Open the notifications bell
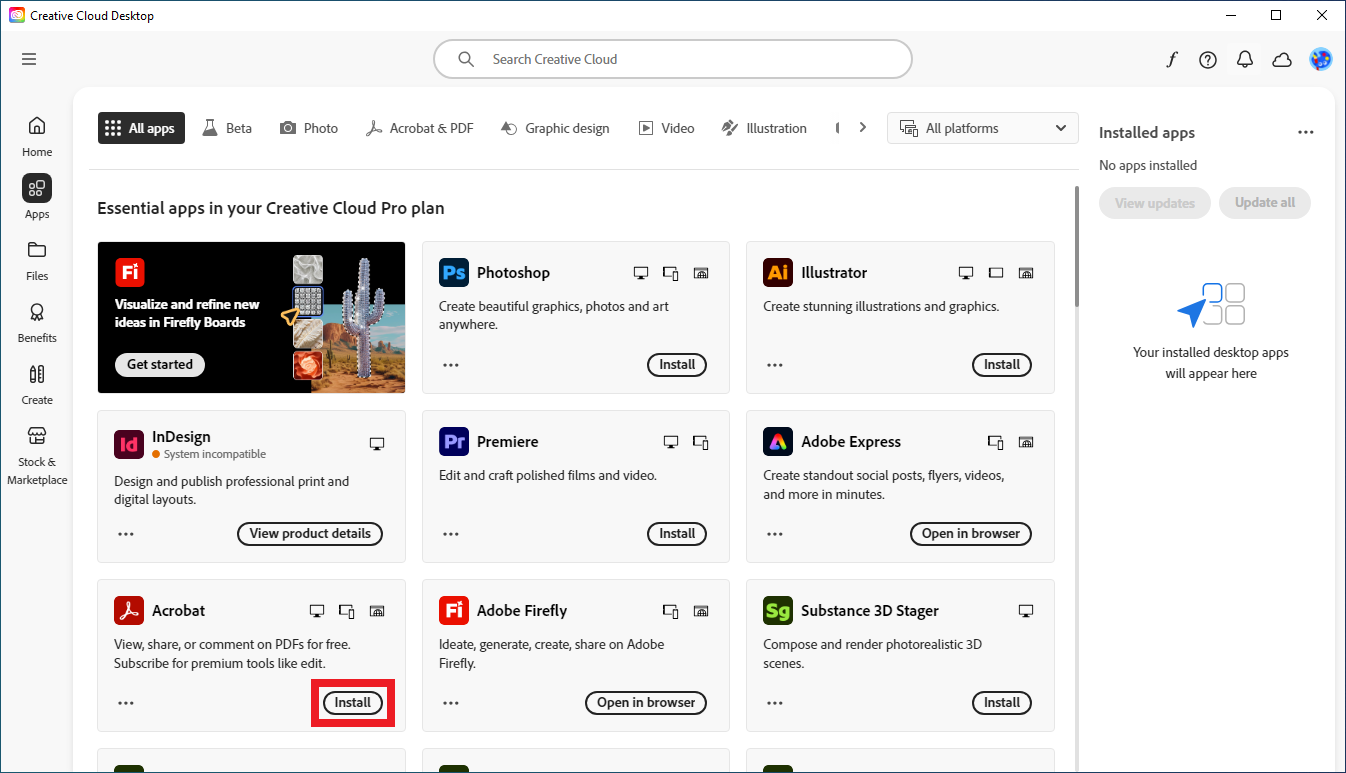The height and width of the screenshot is (773, 1346). (1245, 60)
